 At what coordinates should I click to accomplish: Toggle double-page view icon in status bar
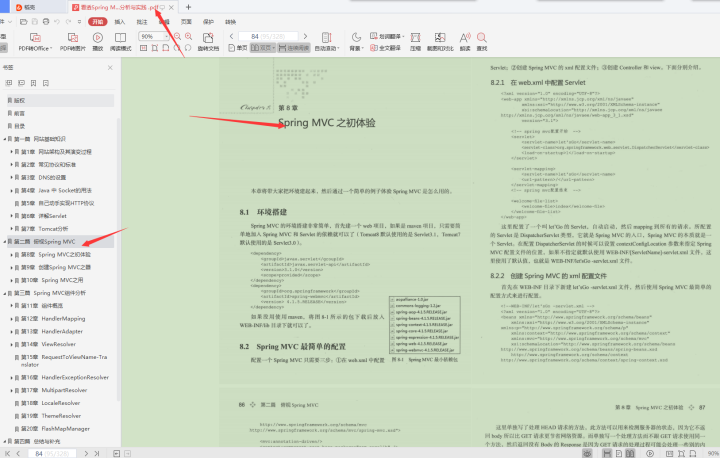630,453
